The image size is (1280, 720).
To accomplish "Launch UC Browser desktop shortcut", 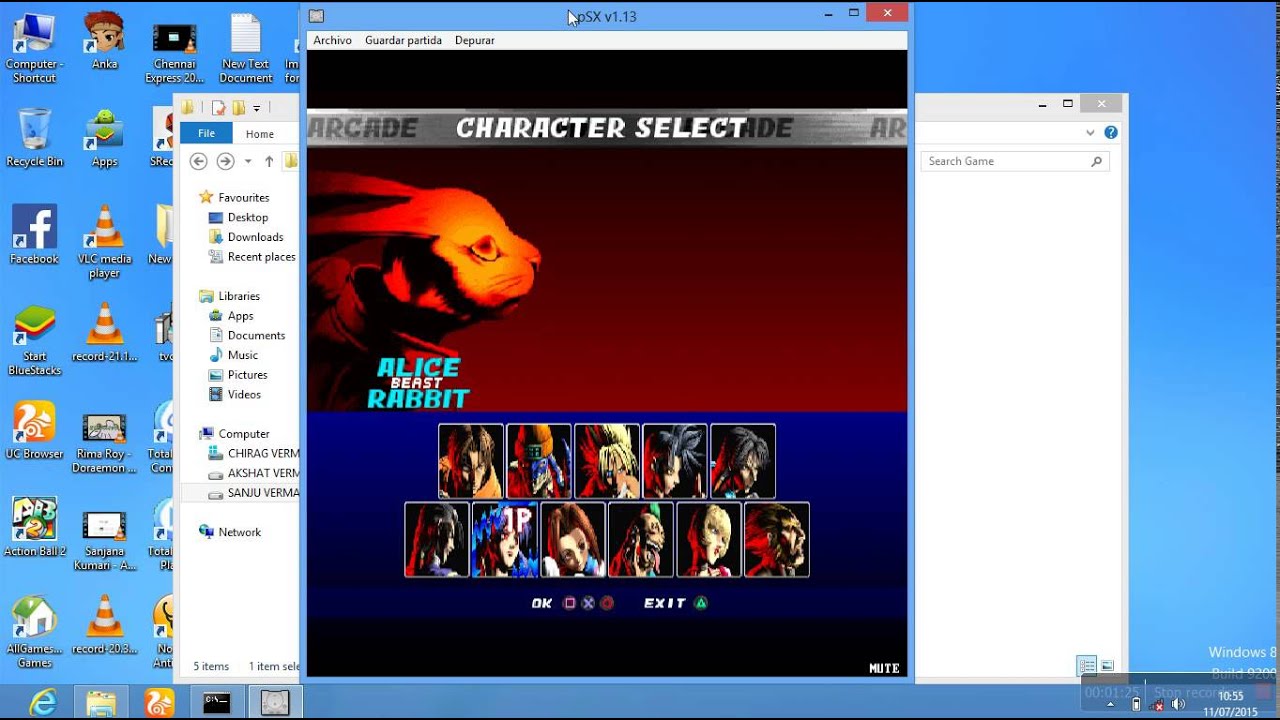I will tap(35, 431).
